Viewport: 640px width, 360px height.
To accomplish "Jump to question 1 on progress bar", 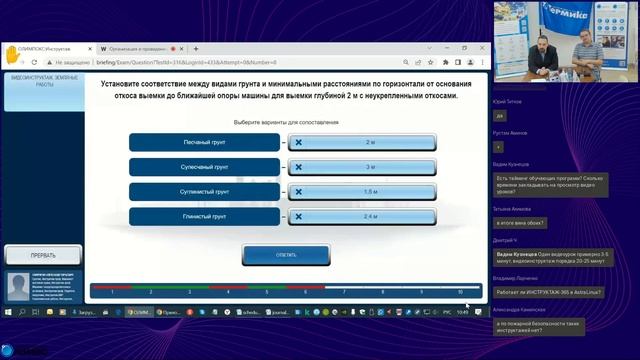I will pyautogui.click(x=112, y=292).
